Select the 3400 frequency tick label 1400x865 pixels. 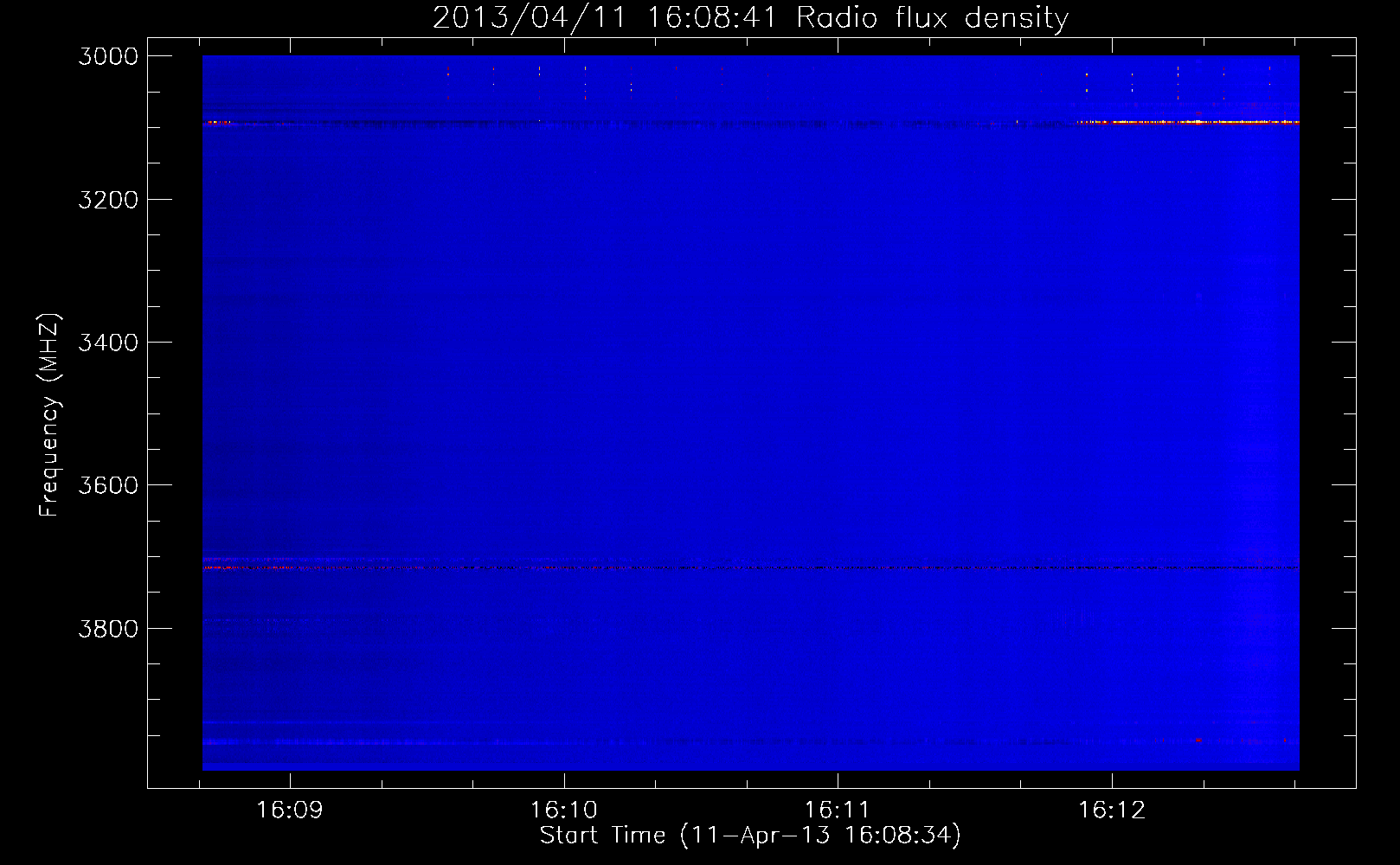108,343
